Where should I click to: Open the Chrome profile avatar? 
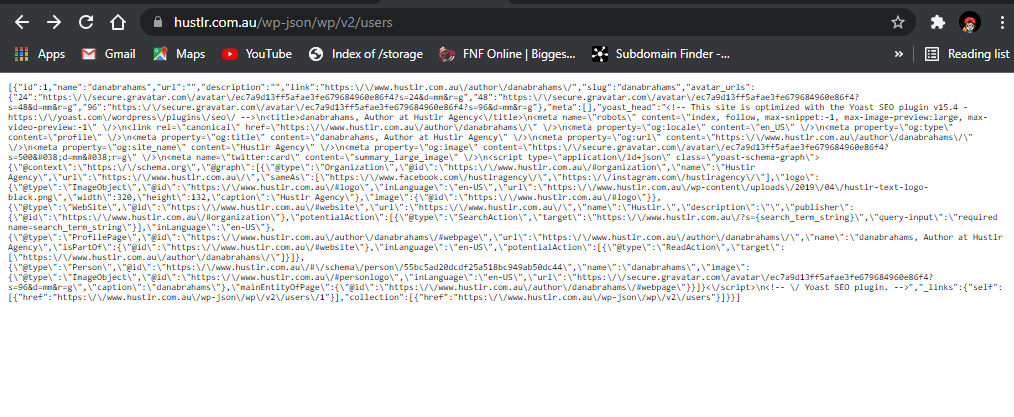tap(969, 22)
